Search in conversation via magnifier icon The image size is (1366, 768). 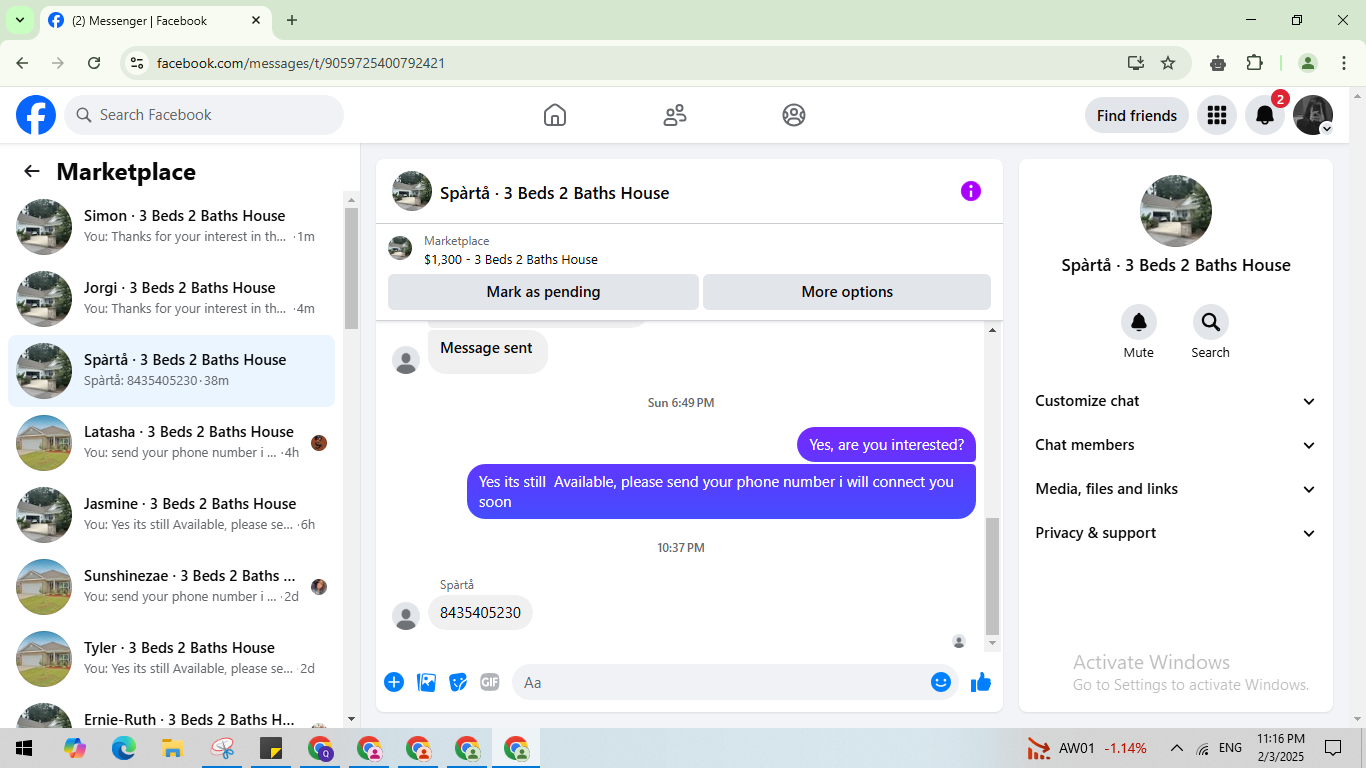pos(1211,322)
